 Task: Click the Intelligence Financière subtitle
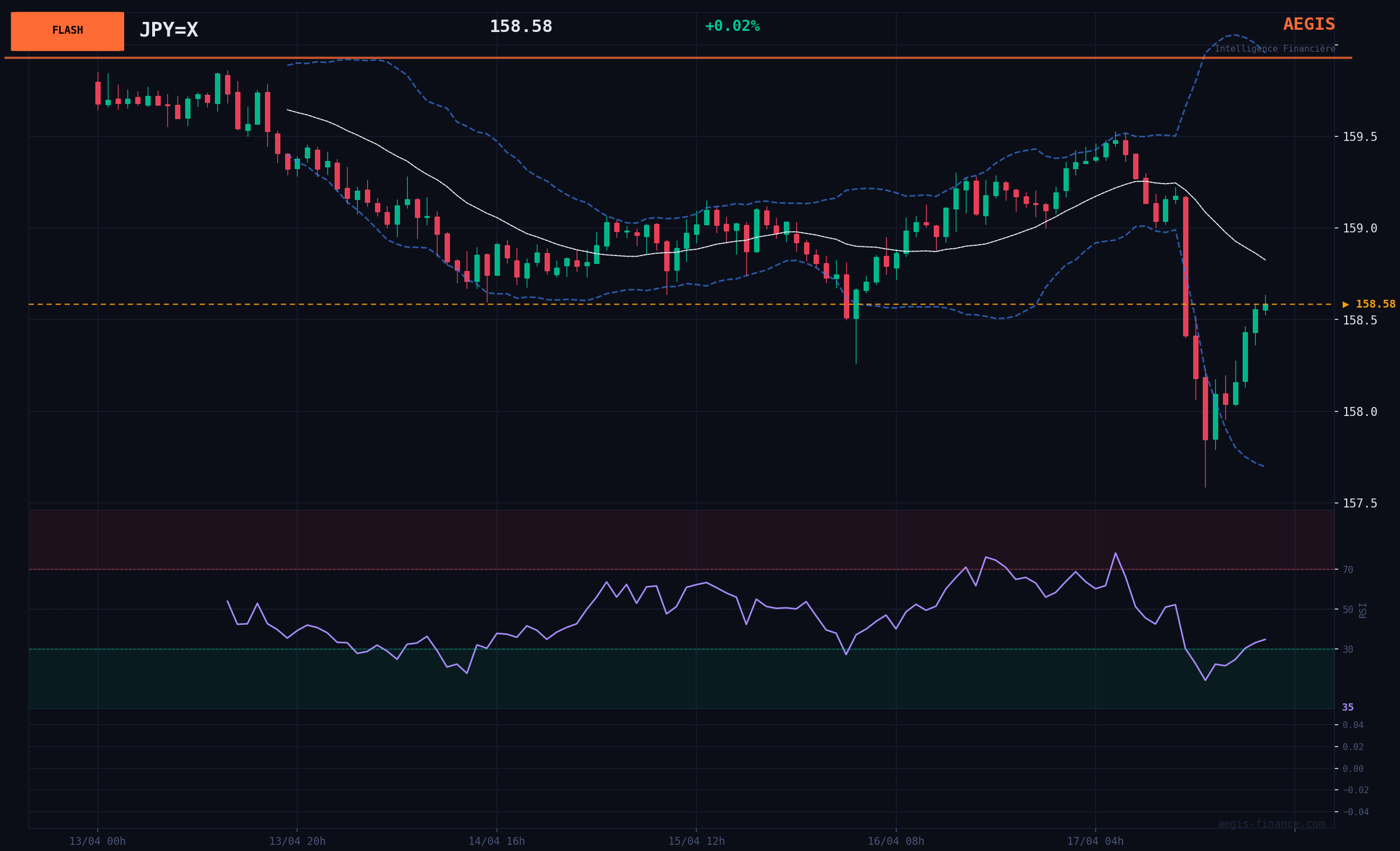(x=1274, y=49)
